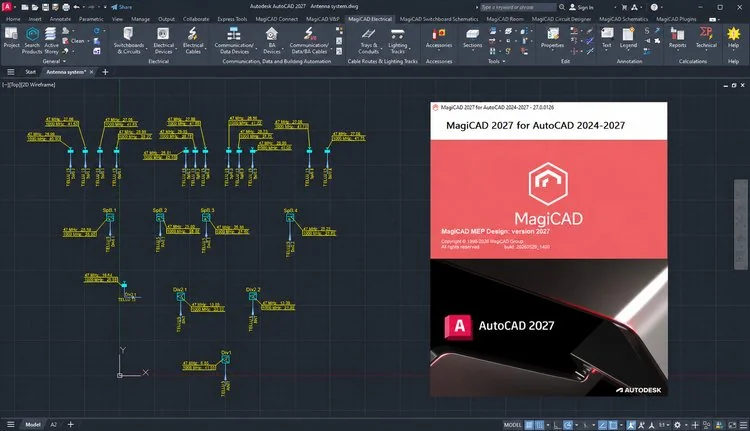The height and width of the screenshot is (431, 750).
Task: Open the MagiCAD Properties tool
Action: point(552,38)
